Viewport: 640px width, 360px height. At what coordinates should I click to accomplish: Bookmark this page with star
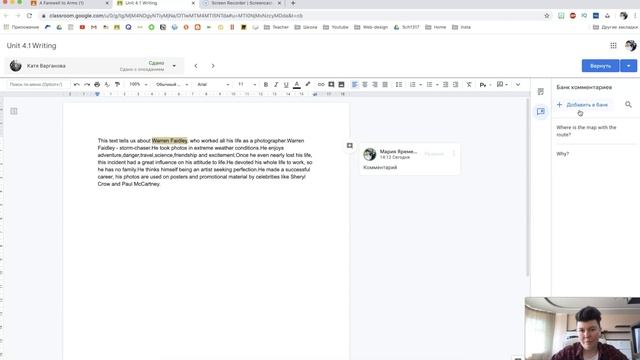(x=547, y=16)
